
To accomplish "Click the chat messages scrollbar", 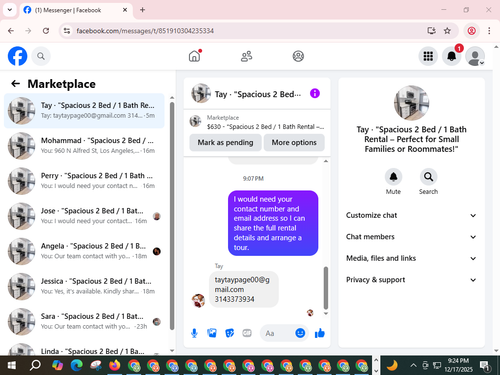I will pos(326,287).
